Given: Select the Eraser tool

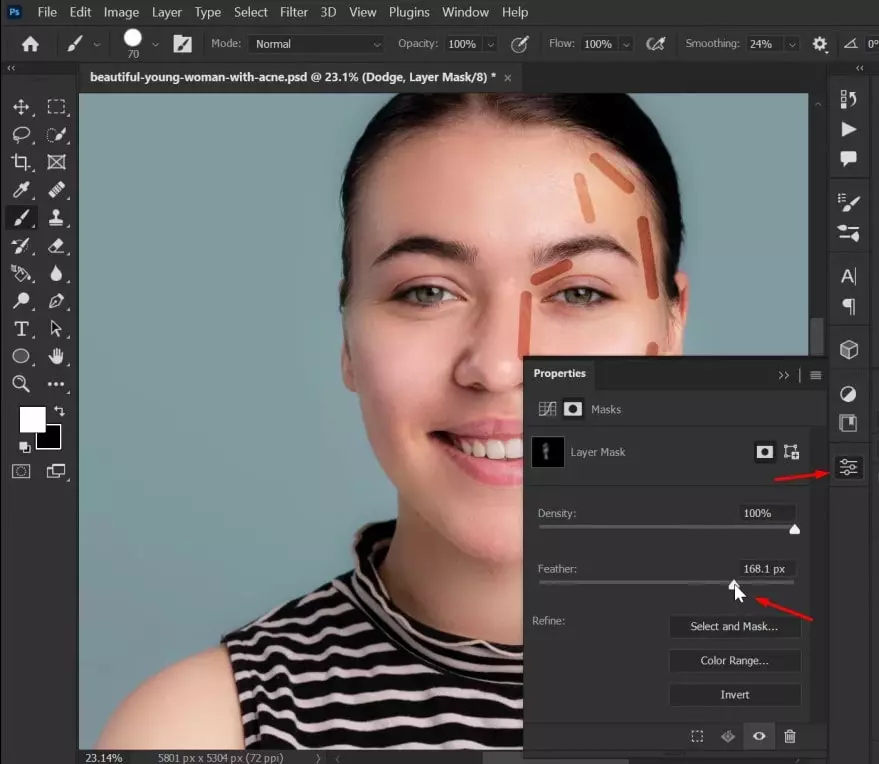Looking at the screenshot, I should coord(56,246).
